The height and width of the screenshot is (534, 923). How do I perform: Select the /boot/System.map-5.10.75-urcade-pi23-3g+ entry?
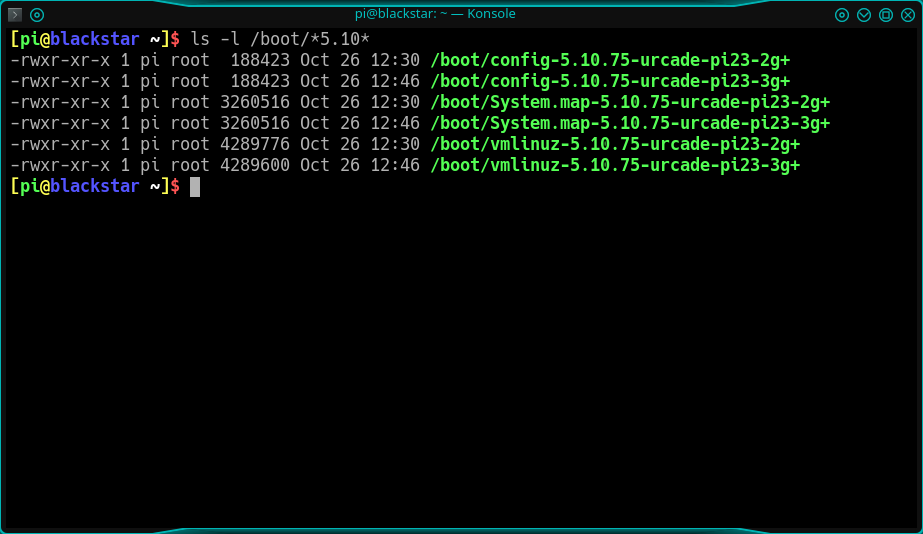click(x=630, y=123)
